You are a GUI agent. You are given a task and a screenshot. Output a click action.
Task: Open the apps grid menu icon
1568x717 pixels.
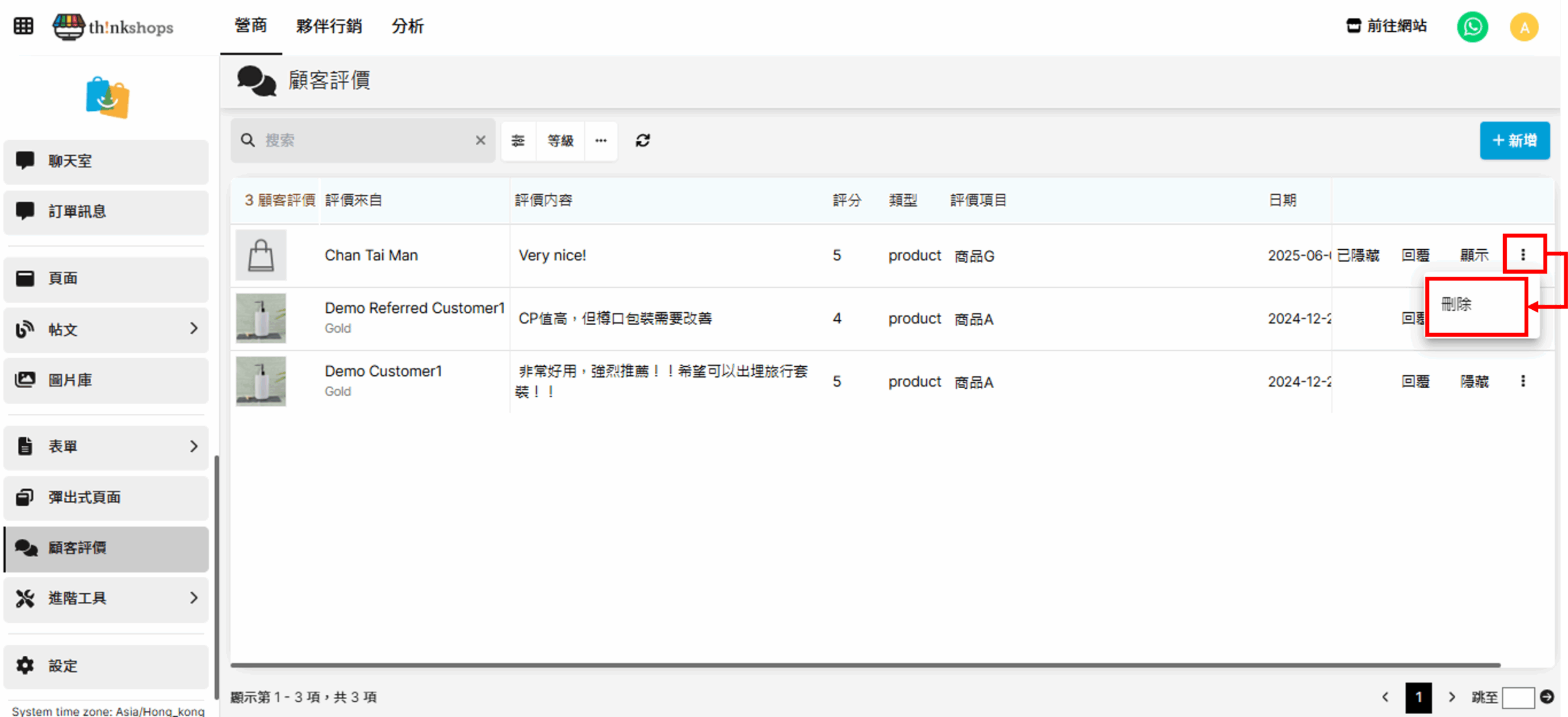pos(23,26)
